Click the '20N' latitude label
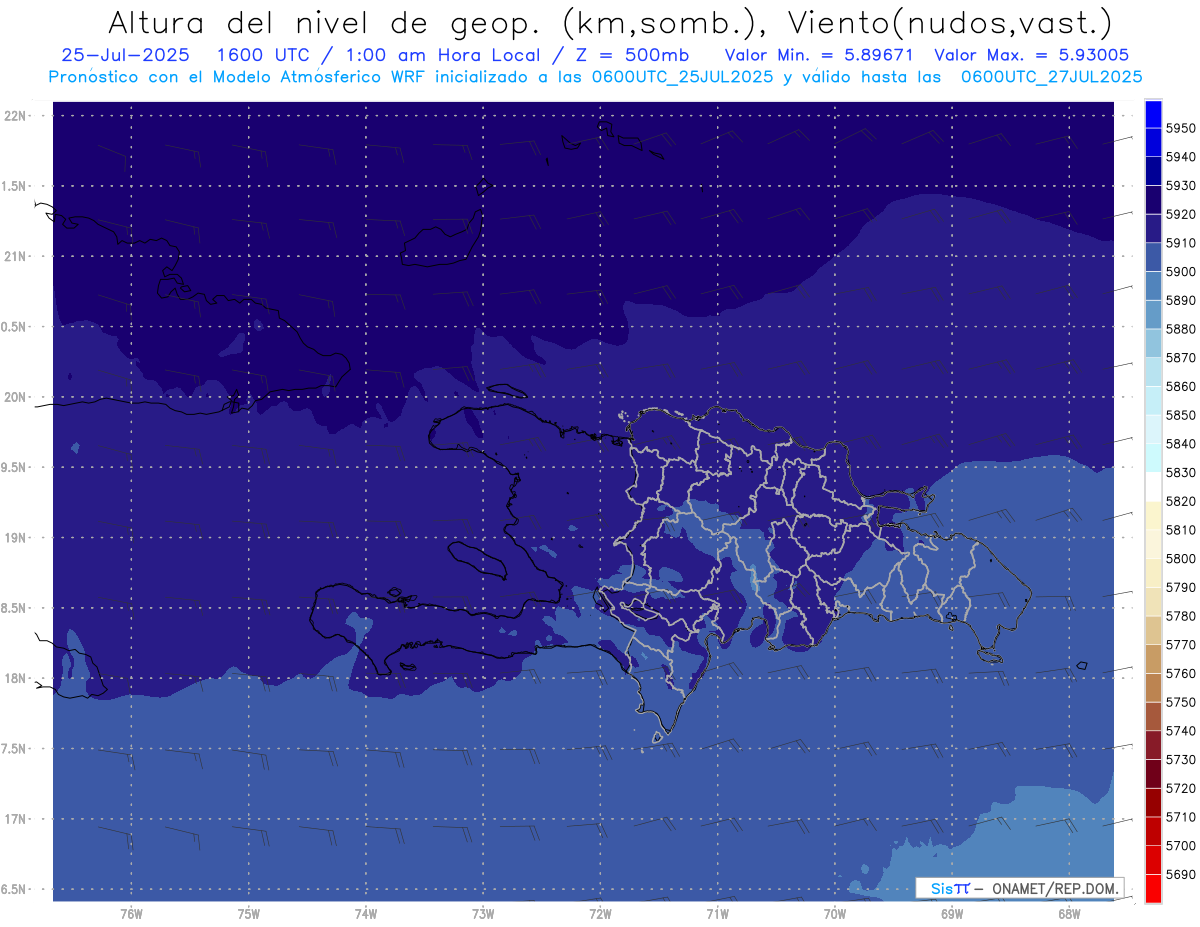The image size is (1200, 927). coord(15,398)
